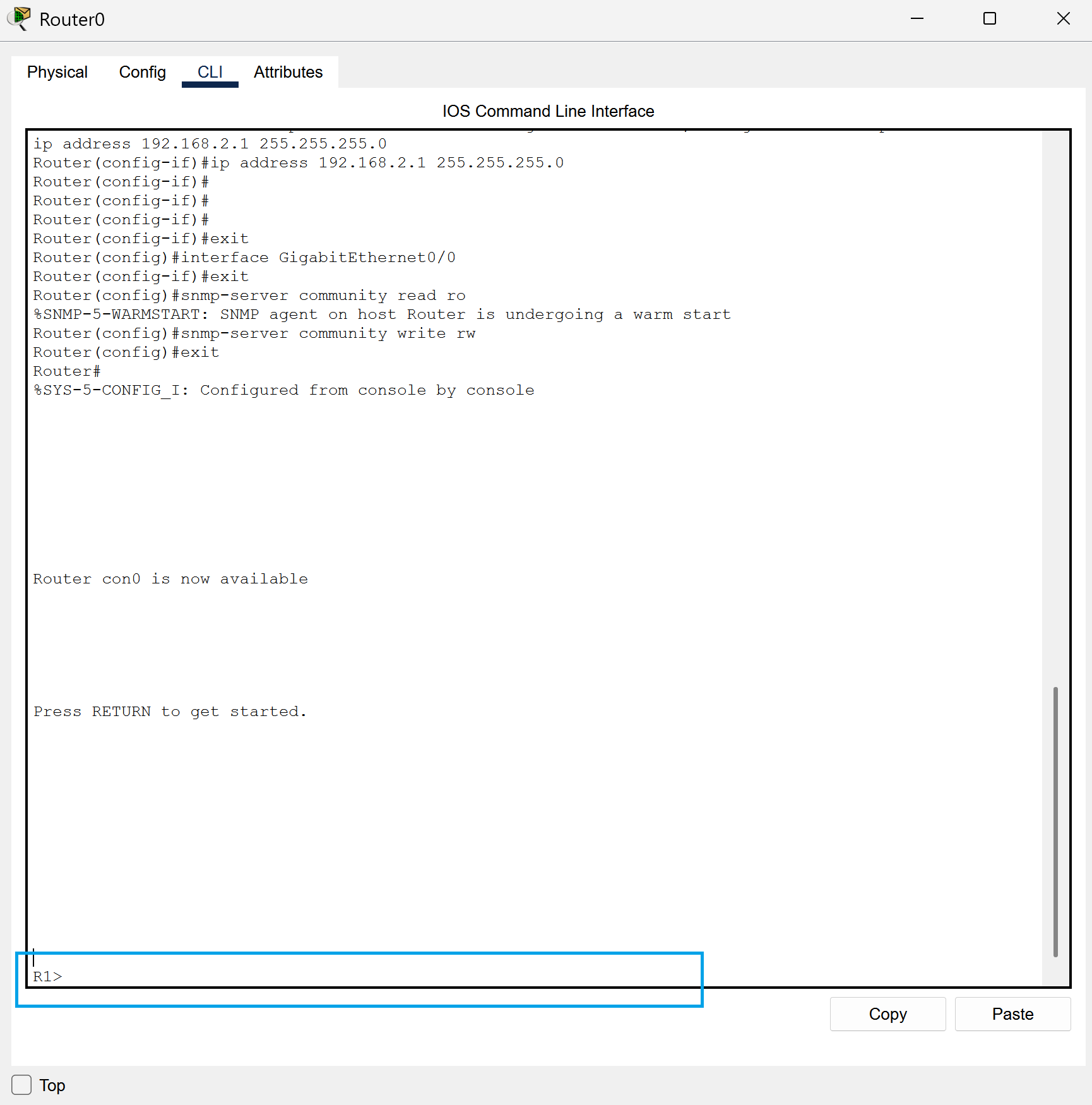The image size is (1092, 1105).
Task: Click the 'IOS Command Line Interface' heading
Action: pyautogui.click(x=548, y=111)
